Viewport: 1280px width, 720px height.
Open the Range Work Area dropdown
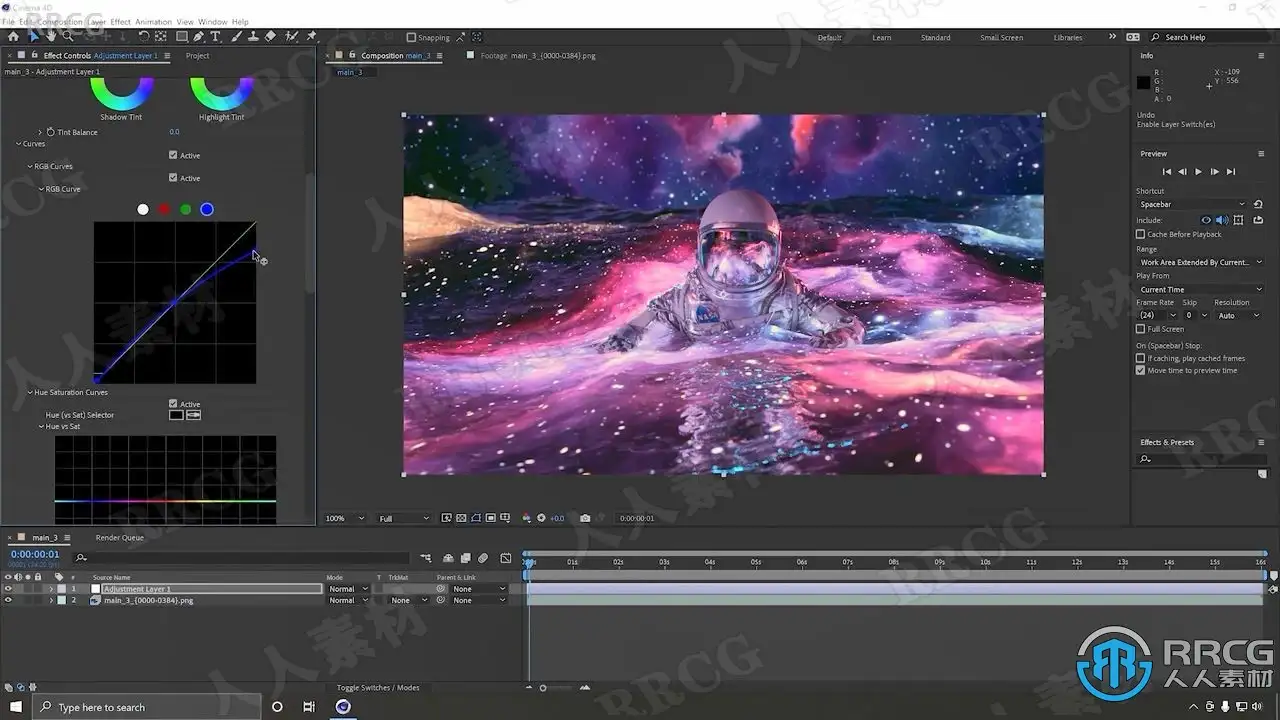(x=1200, y=262)
